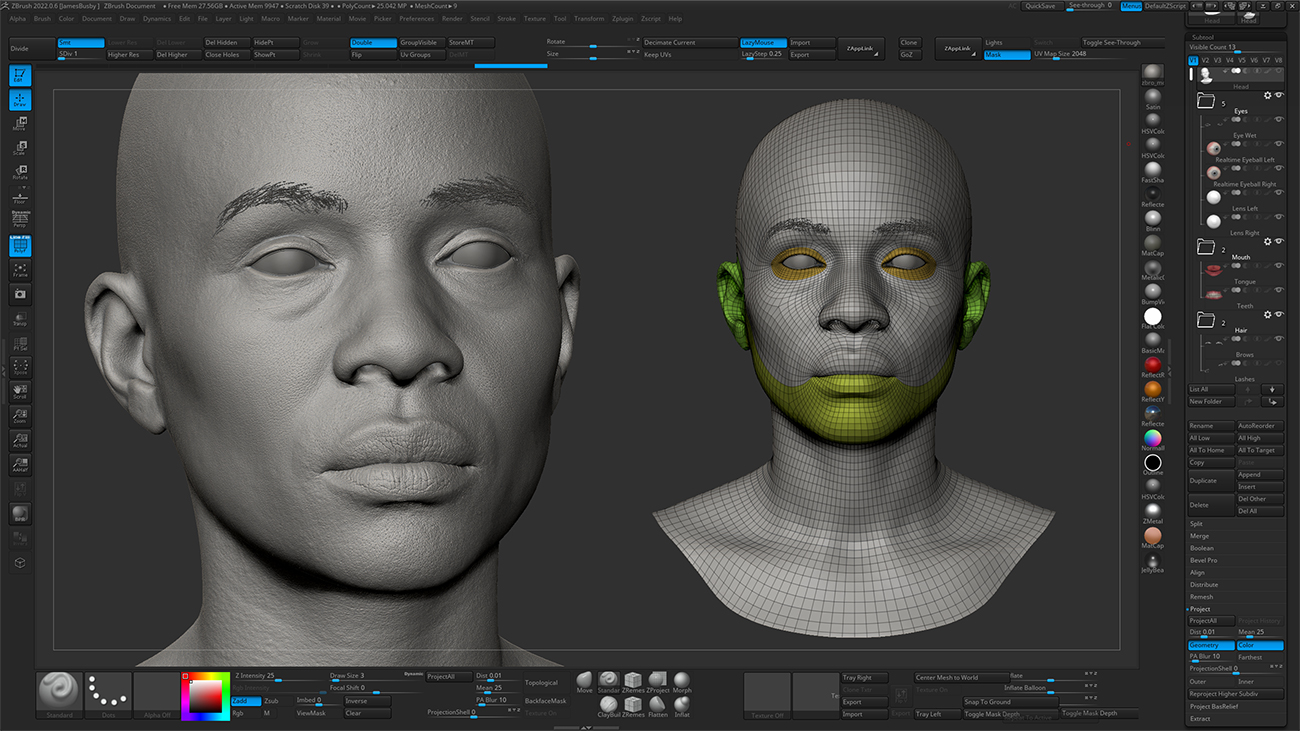
Task: Open the Zplugin menu
Action: pos(622,19)
